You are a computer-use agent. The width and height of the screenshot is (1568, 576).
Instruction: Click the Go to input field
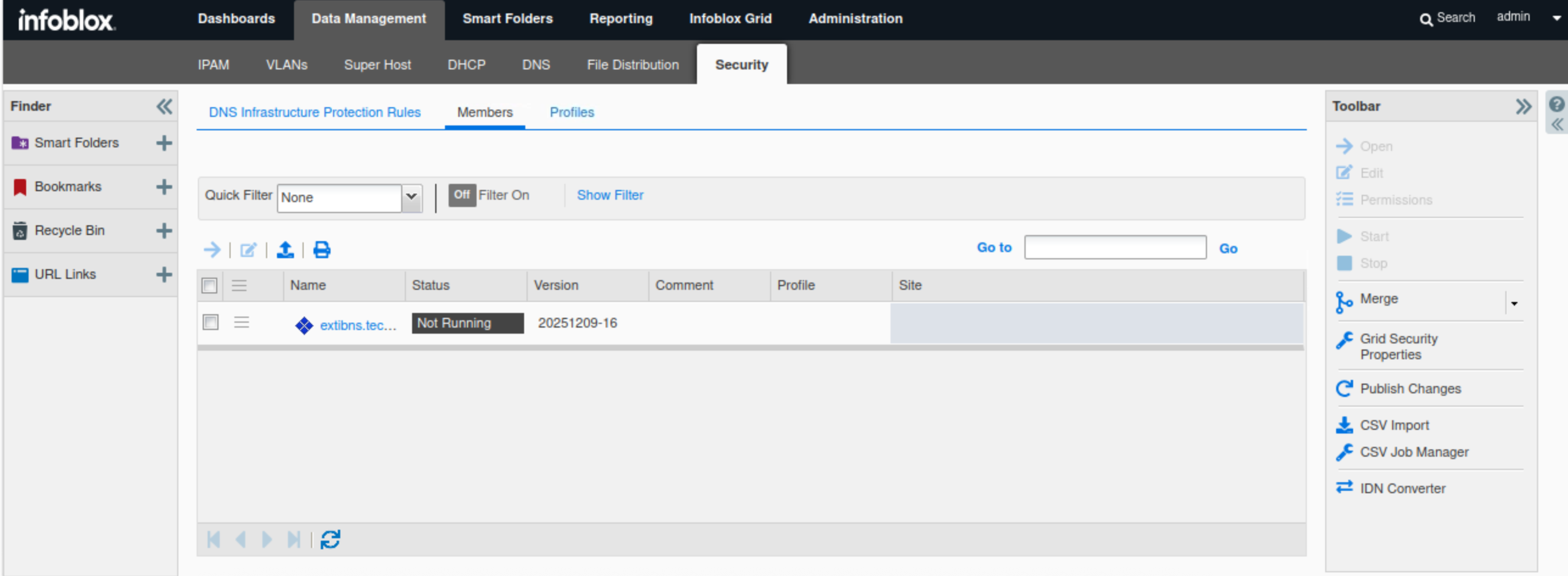(1115, 248)
